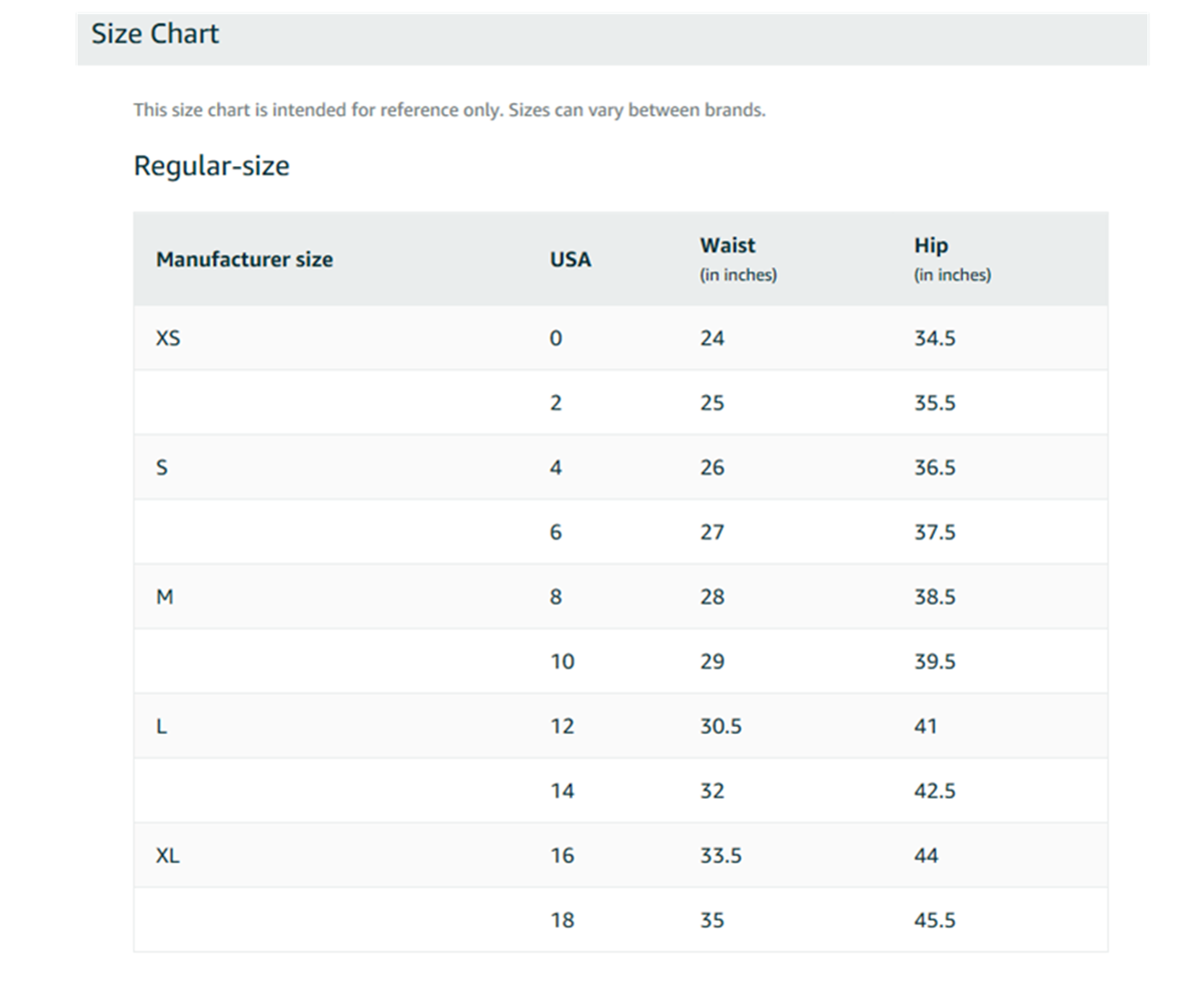Click USA size 10 cell

click(562, 662)
